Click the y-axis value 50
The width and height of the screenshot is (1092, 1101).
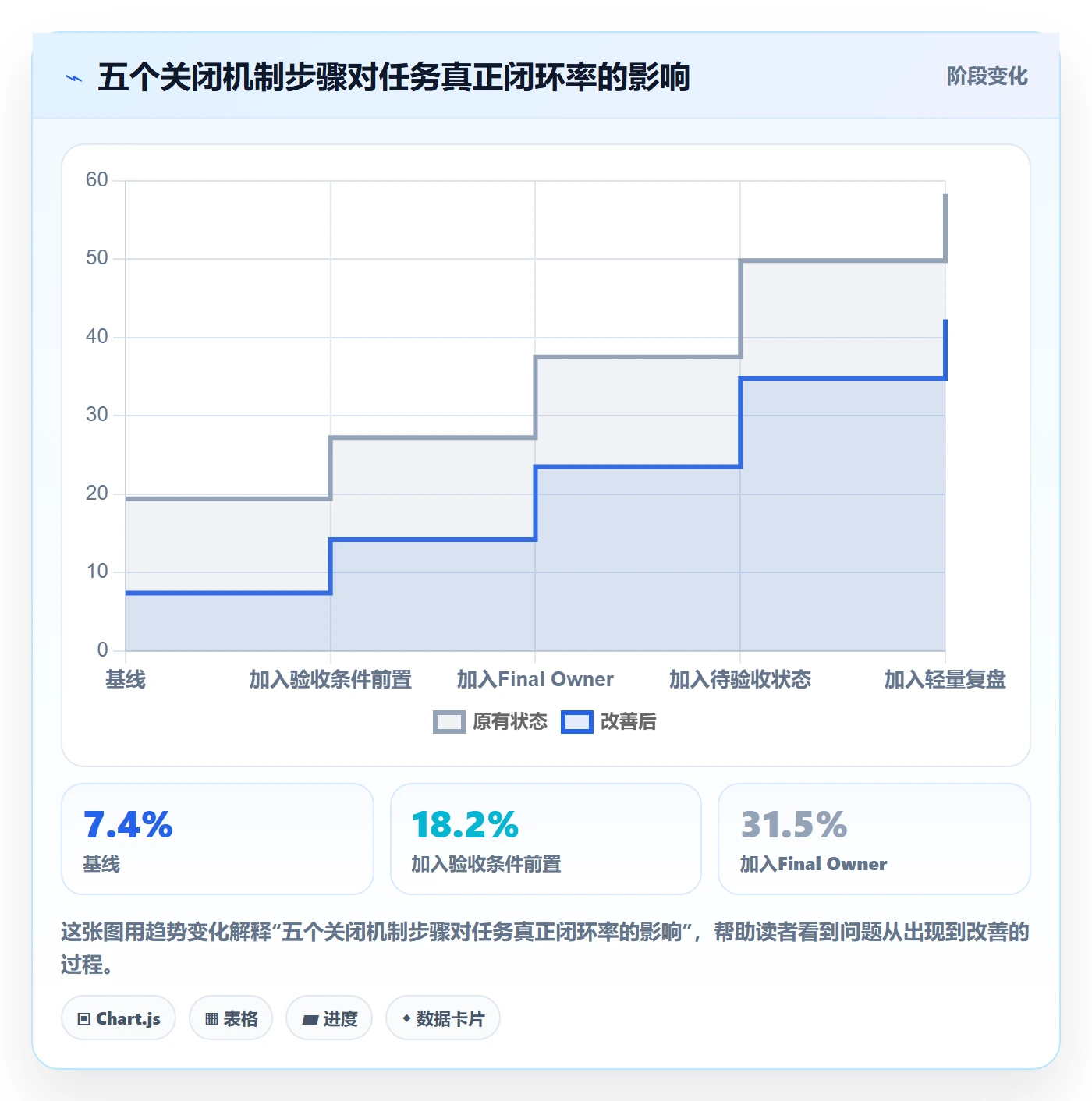pyautogui.click(x=97, y=258)
